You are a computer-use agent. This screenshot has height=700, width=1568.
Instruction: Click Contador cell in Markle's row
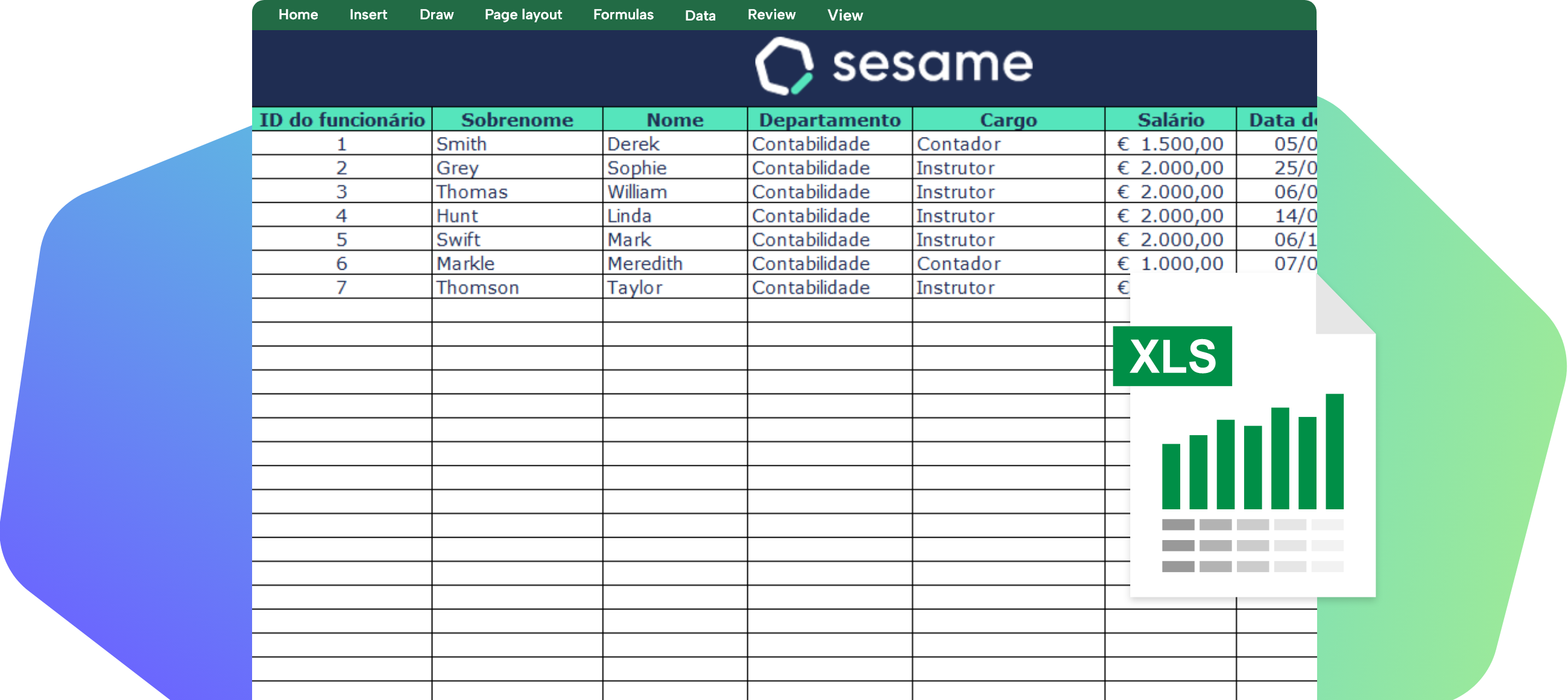click(1008, 263)
